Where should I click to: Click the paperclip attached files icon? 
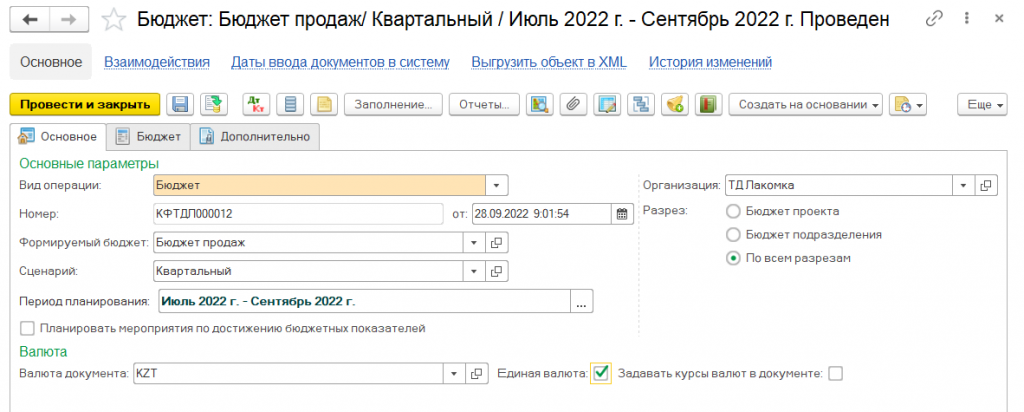click(572, 104)
